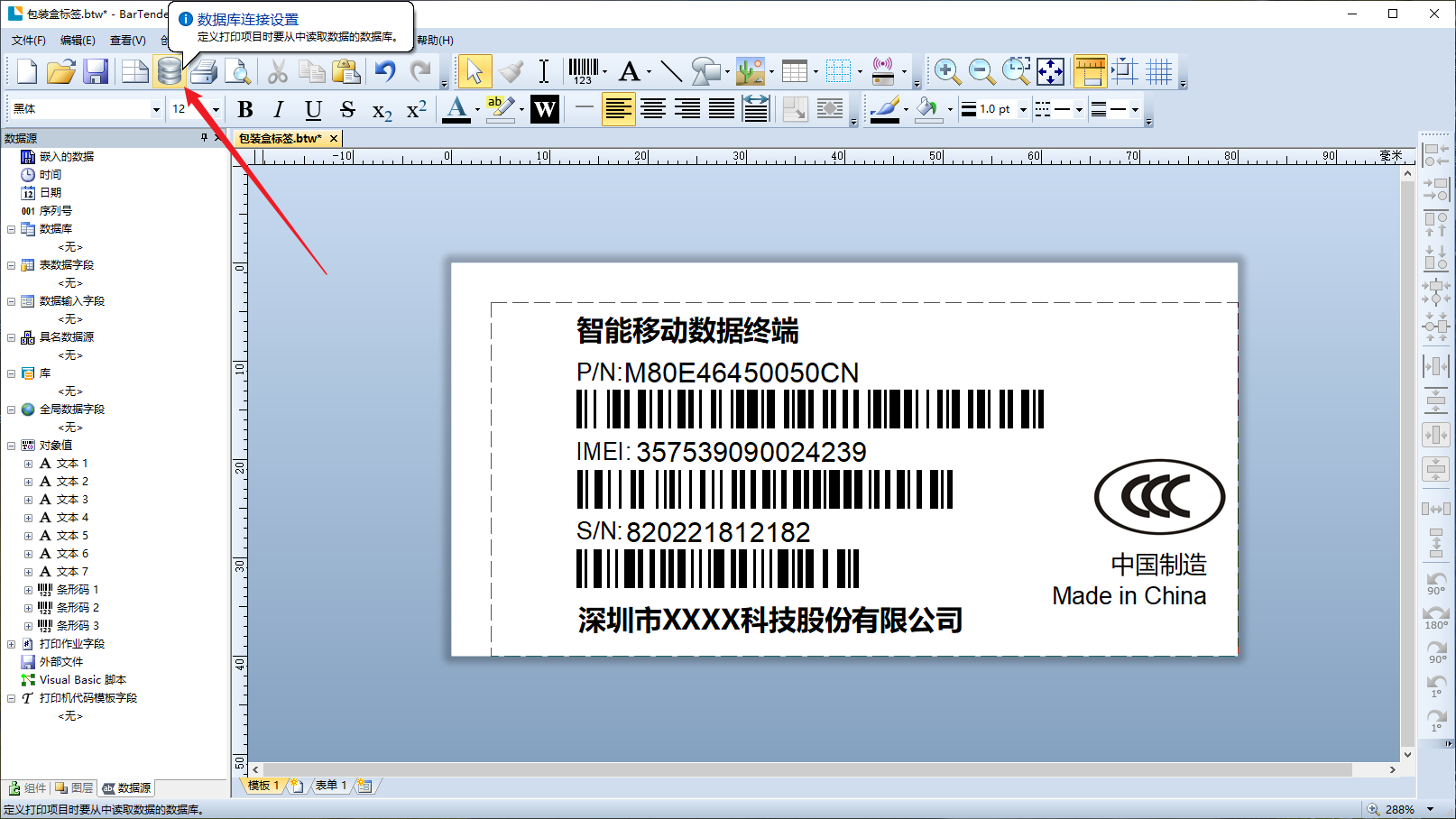Select the barcode creation tool

583,71
